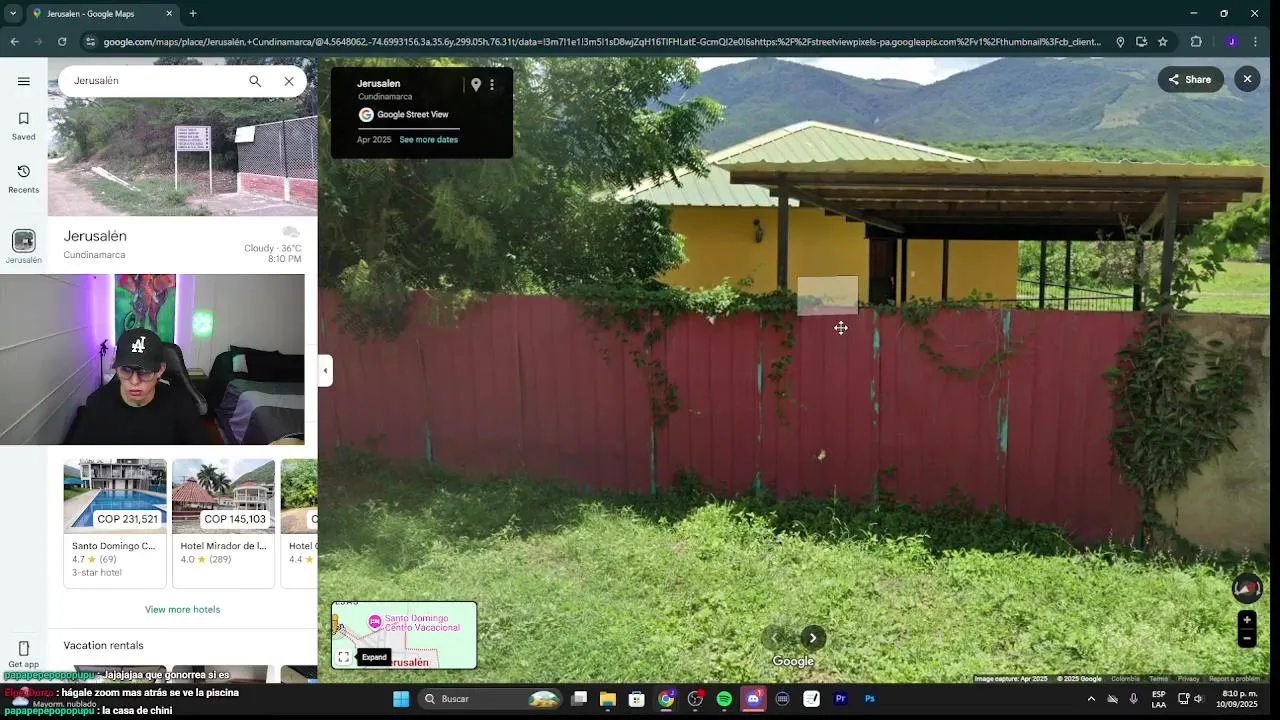
Task: Collapse the side panel arrow
Action: point(325,371)
